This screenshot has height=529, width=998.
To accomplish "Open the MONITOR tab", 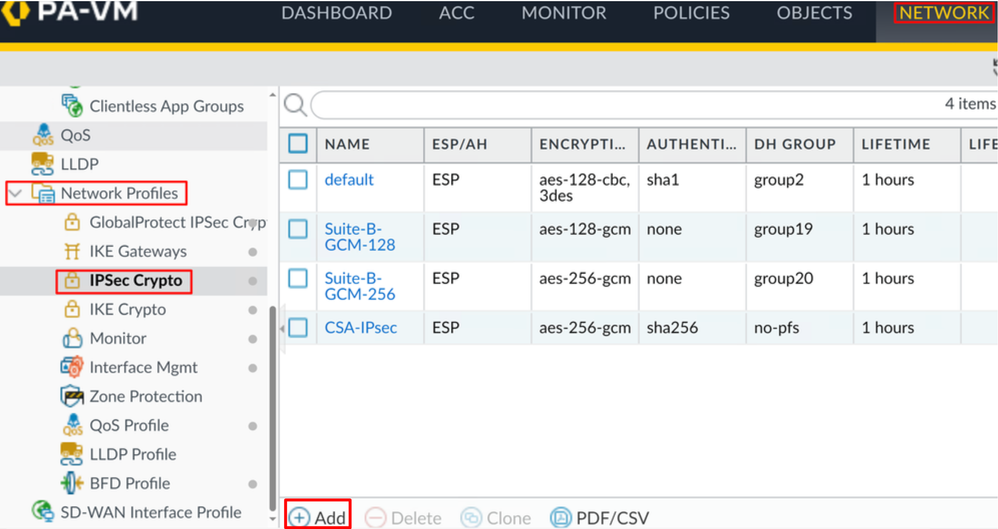I will pyautogui.click(x=564, y=13).
